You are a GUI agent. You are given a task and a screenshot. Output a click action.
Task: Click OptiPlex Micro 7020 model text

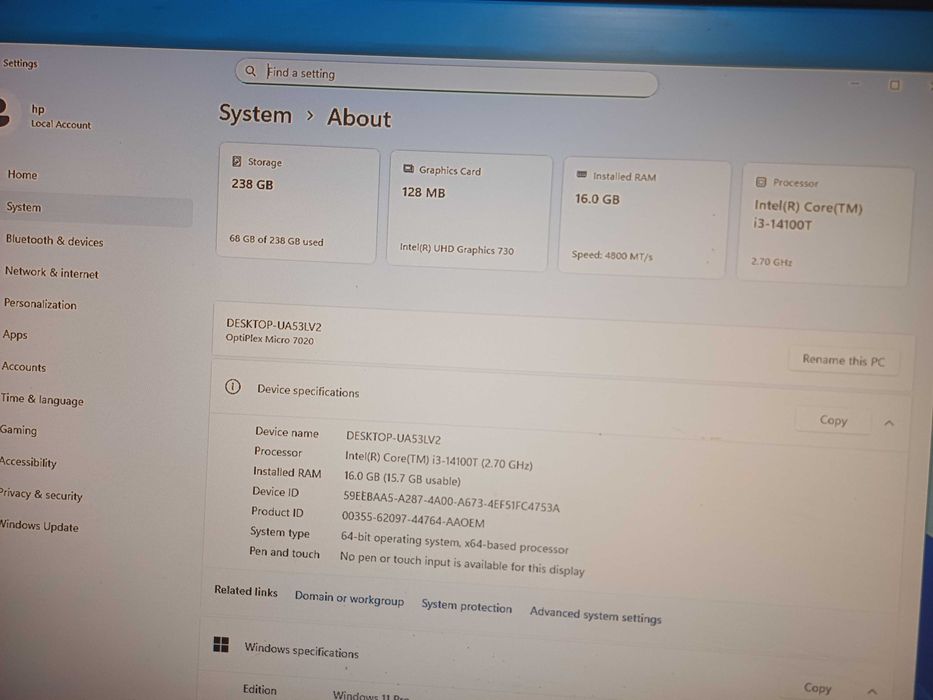tap(270, 339)
